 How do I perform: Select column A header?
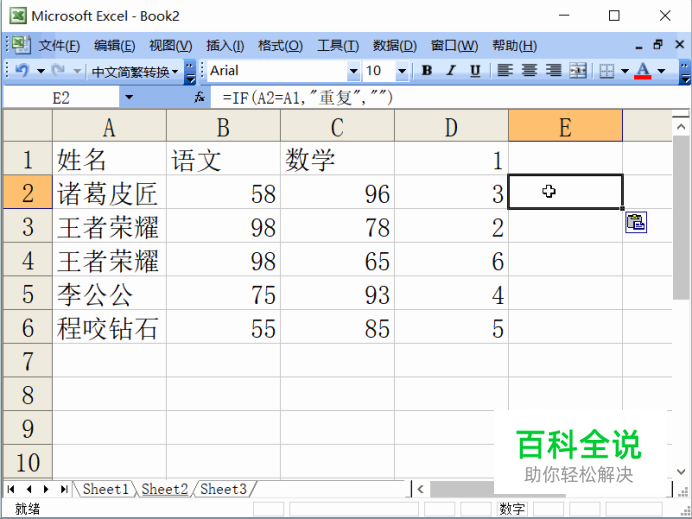(109, 126)
